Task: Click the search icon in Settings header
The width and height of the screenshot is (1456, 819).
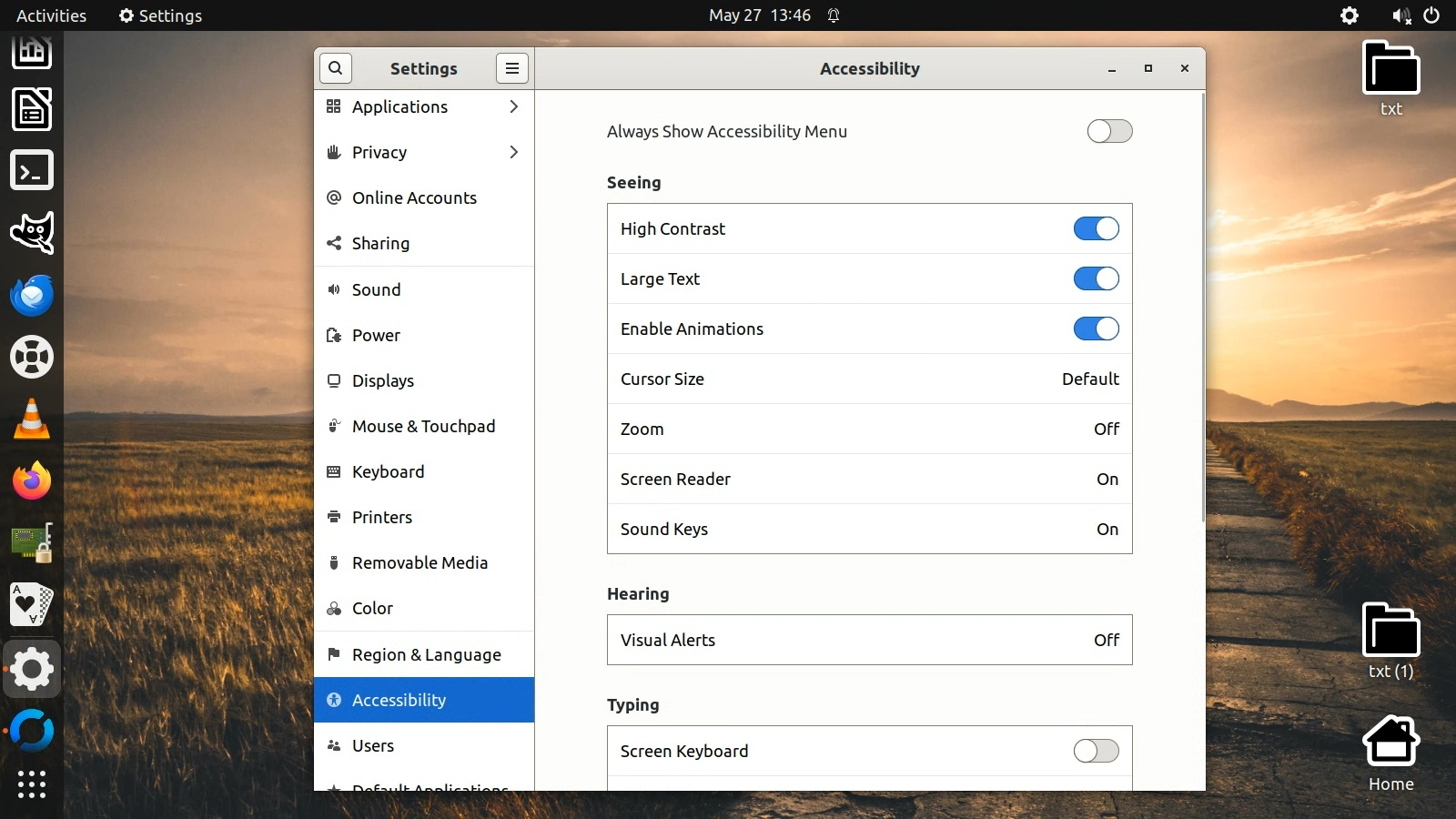Action: click(335, 68)
